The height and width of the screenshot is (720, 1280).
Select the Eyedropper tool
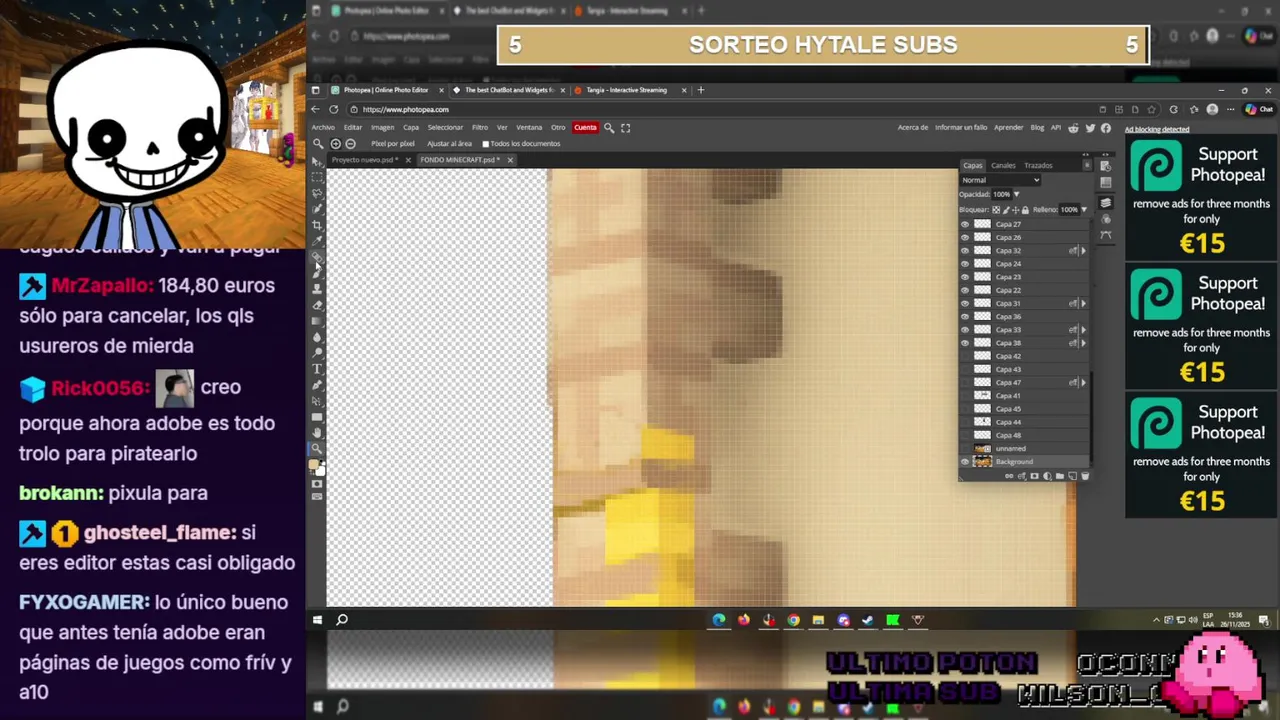[x=317, y=241]
